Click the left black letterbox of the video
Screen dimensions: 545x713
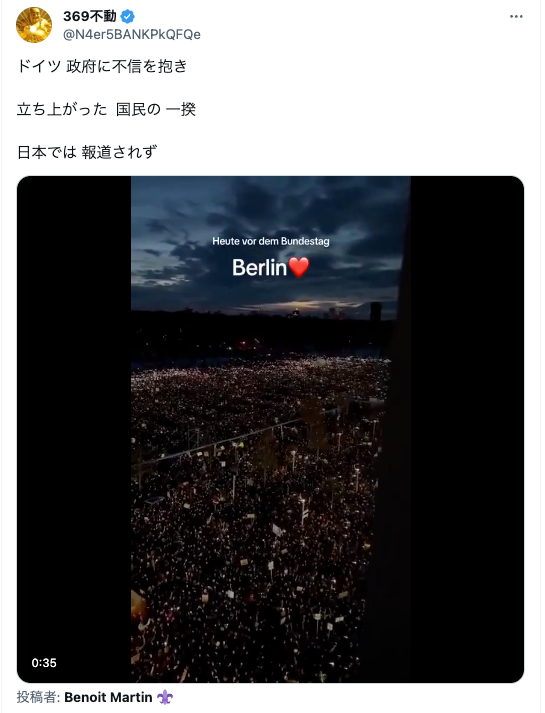click(x=74, y=429)
